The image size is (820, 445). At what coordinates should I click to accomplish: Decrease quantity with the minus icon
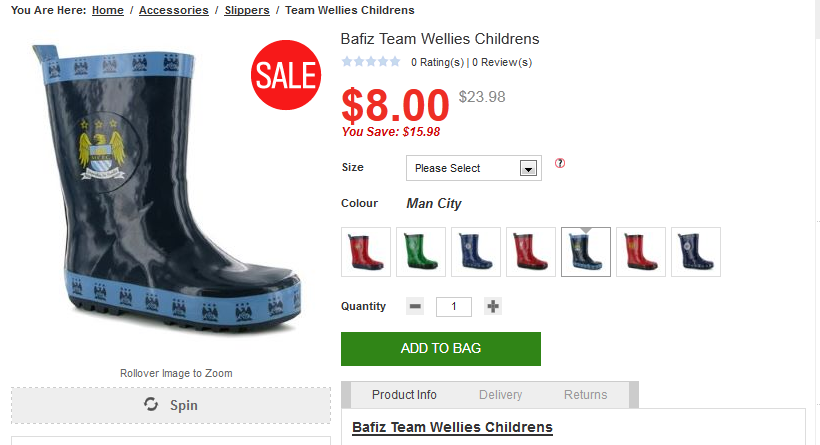pos(415,306)
